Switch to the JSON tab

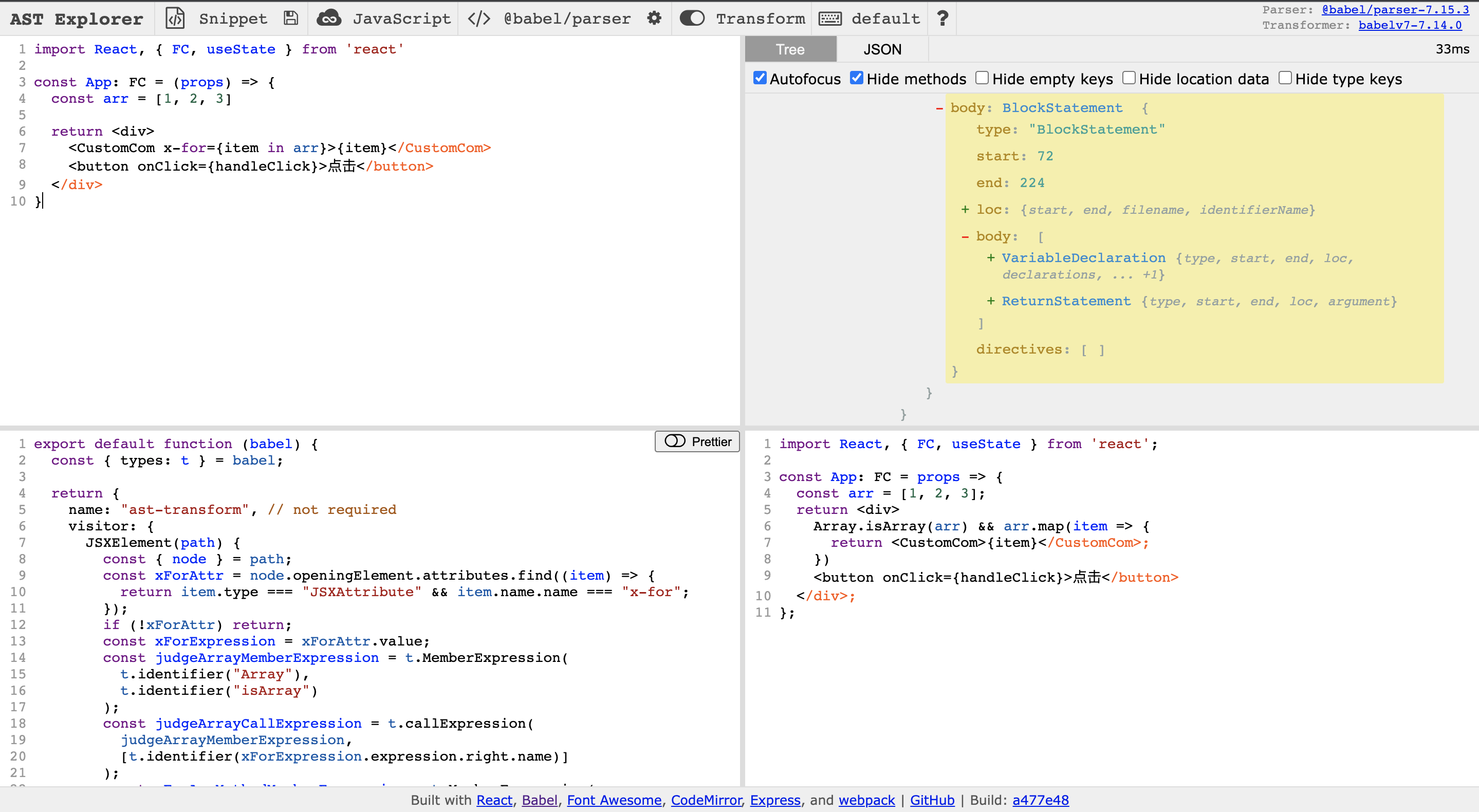coord(882,49)
